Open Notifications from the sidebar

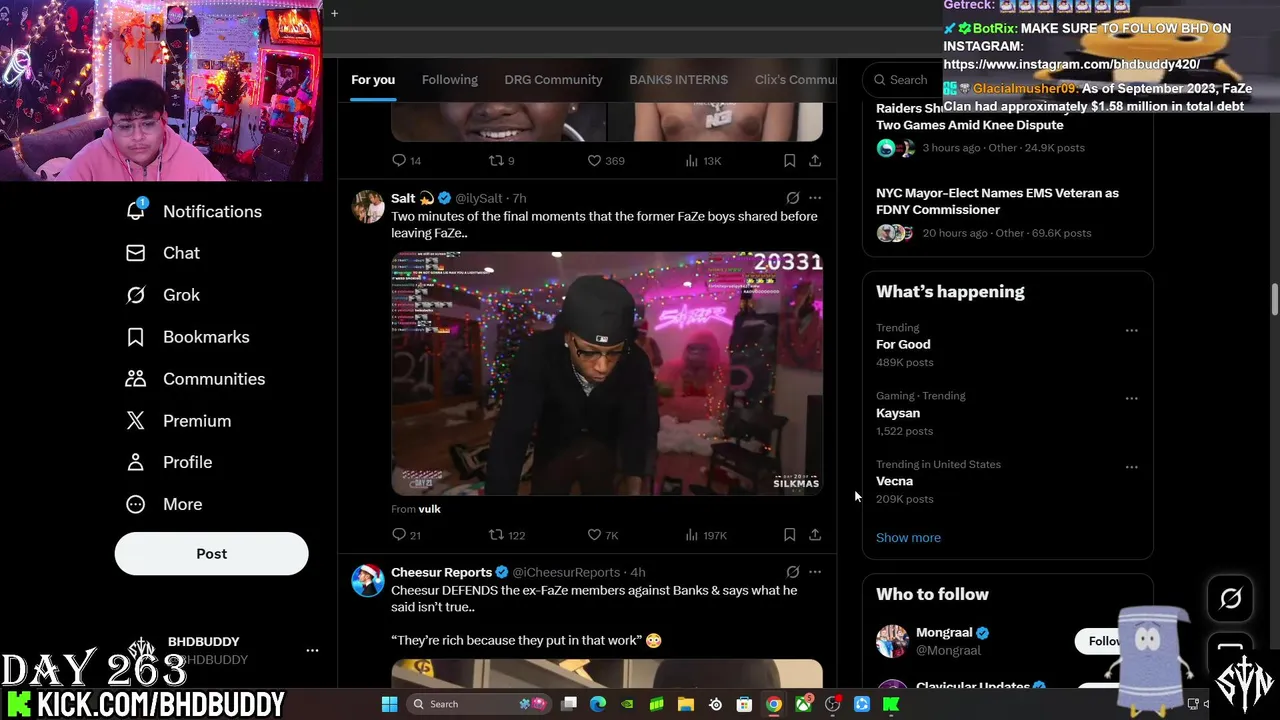(x=193, y=211)
